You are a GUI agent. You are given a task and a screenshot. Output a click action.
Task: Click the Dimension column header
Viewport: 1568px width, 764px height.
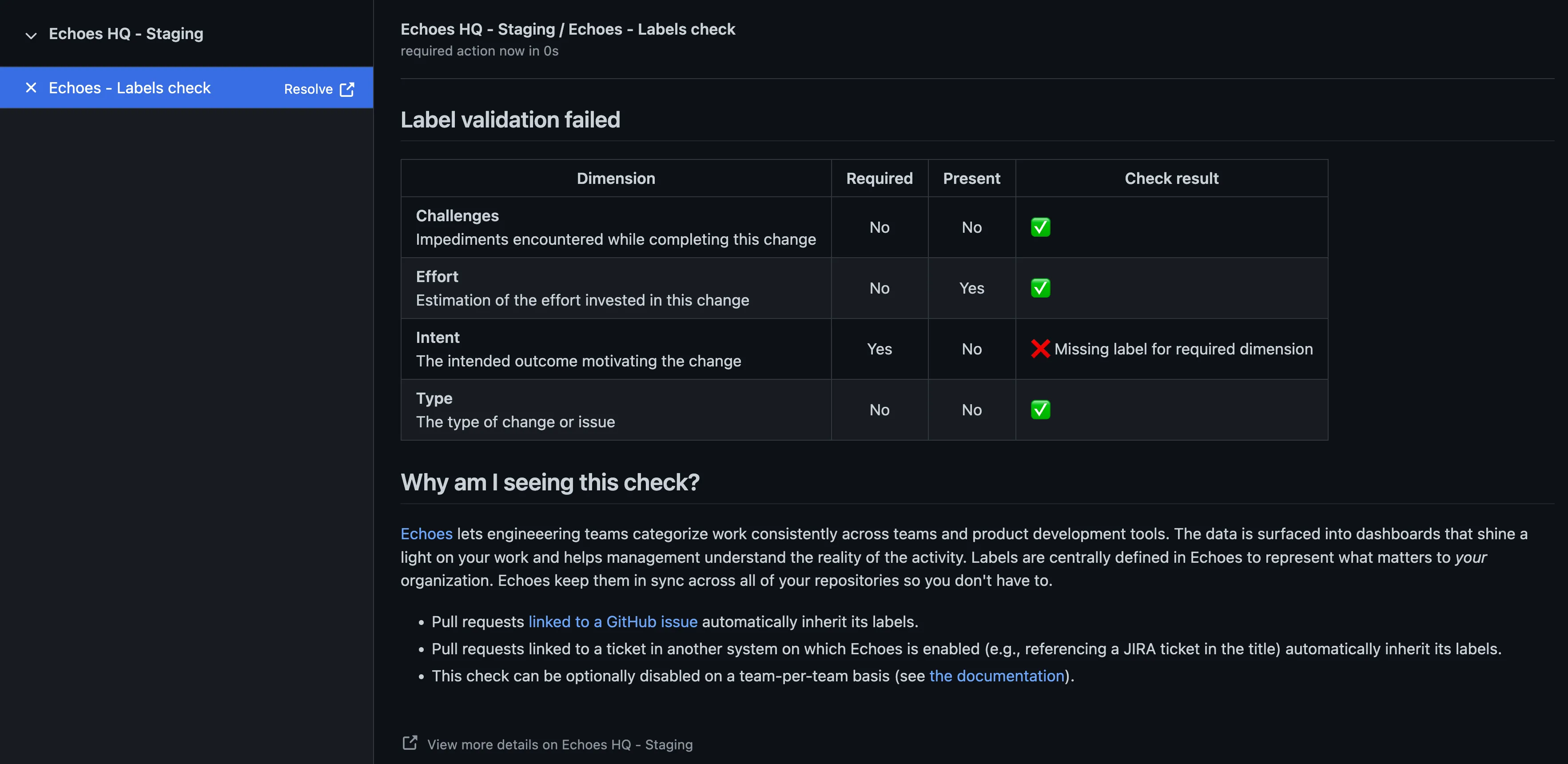[616, 179]
